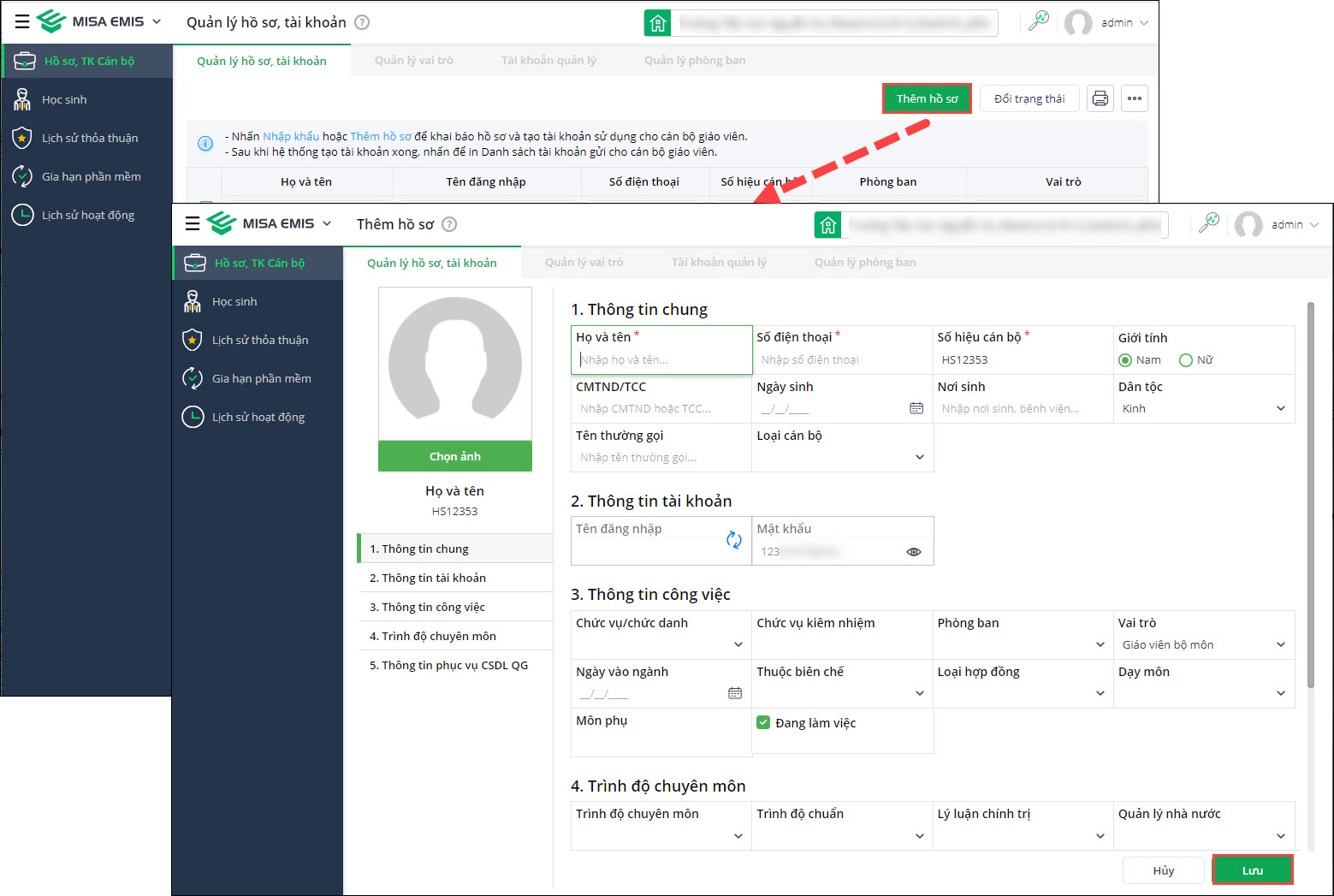The height and width of the screenshot is (896, 1334).
Task: Switch to Tài khoản quản lý tab in the back window
Action: coord(548,61)
